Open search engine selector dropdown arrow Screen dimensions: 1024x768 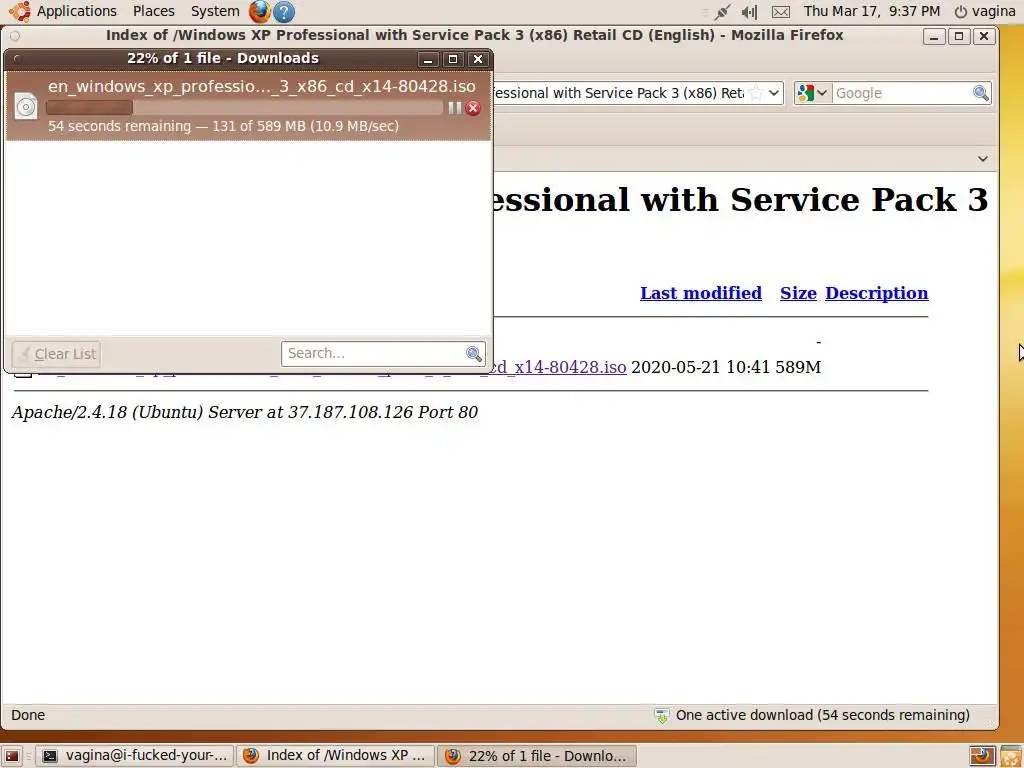click(x=822, y=93)
